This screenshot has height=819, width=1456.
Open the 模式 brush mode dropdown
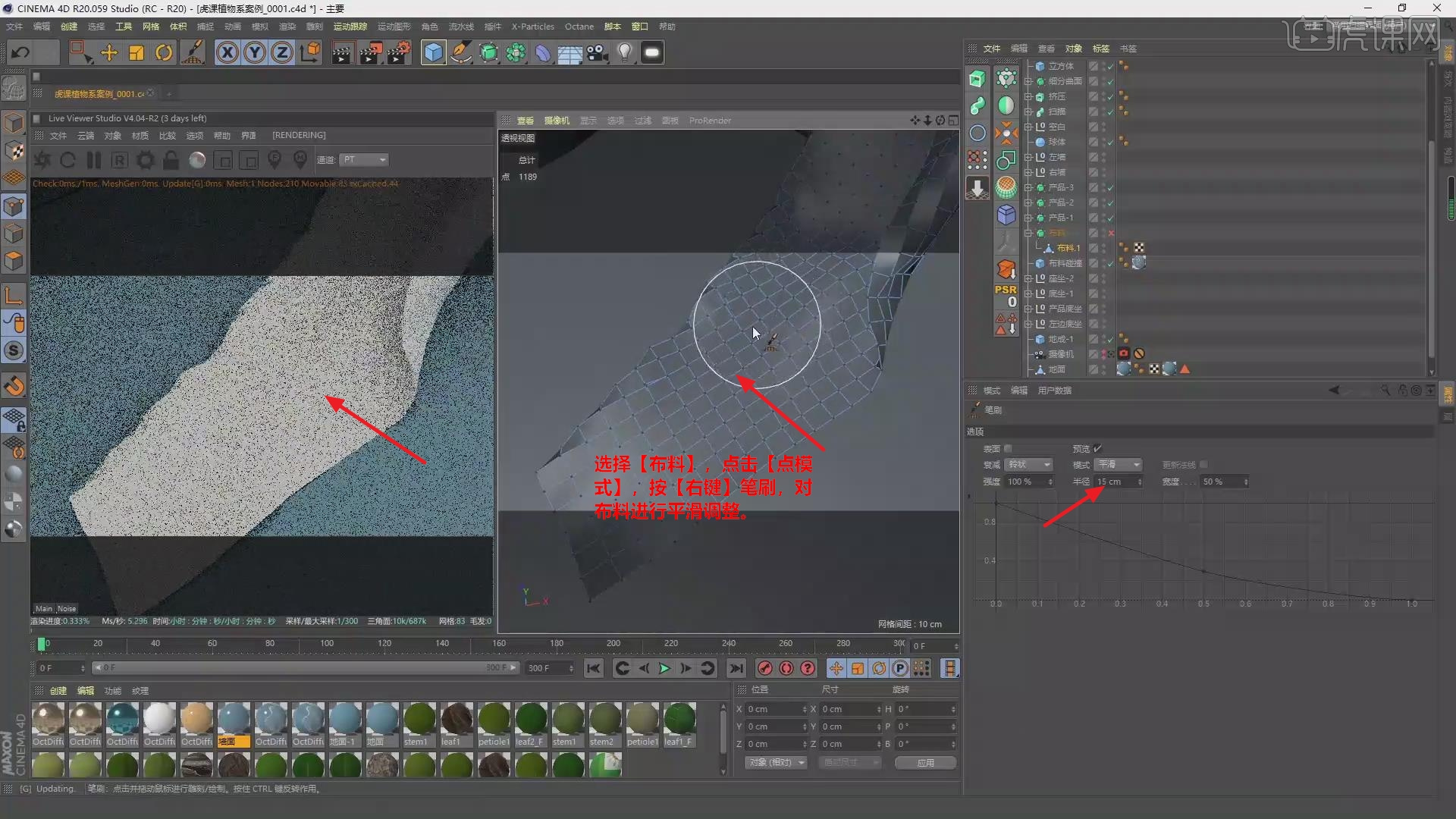point(1119,465)
